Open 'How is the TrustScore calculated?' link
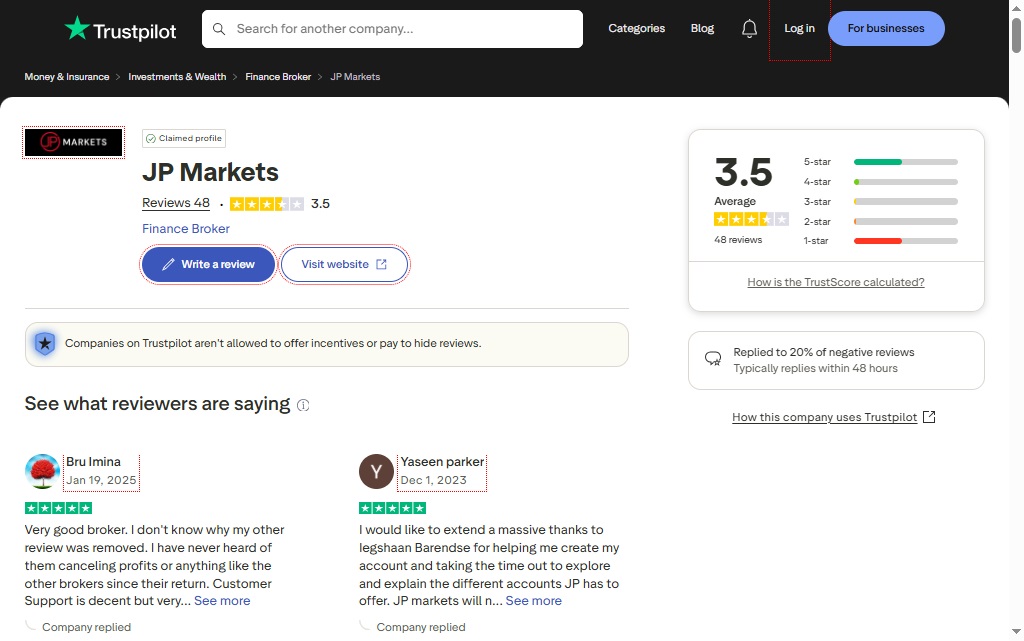Screen dimensions: 1024x641 (836, 282)
